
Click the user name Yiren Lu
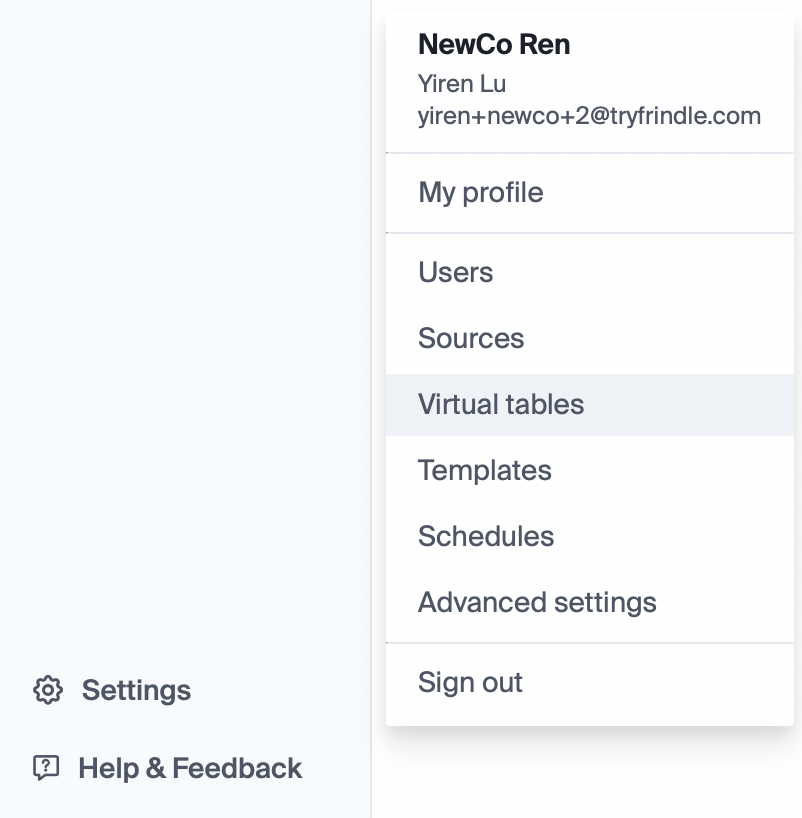click(462, 84)
